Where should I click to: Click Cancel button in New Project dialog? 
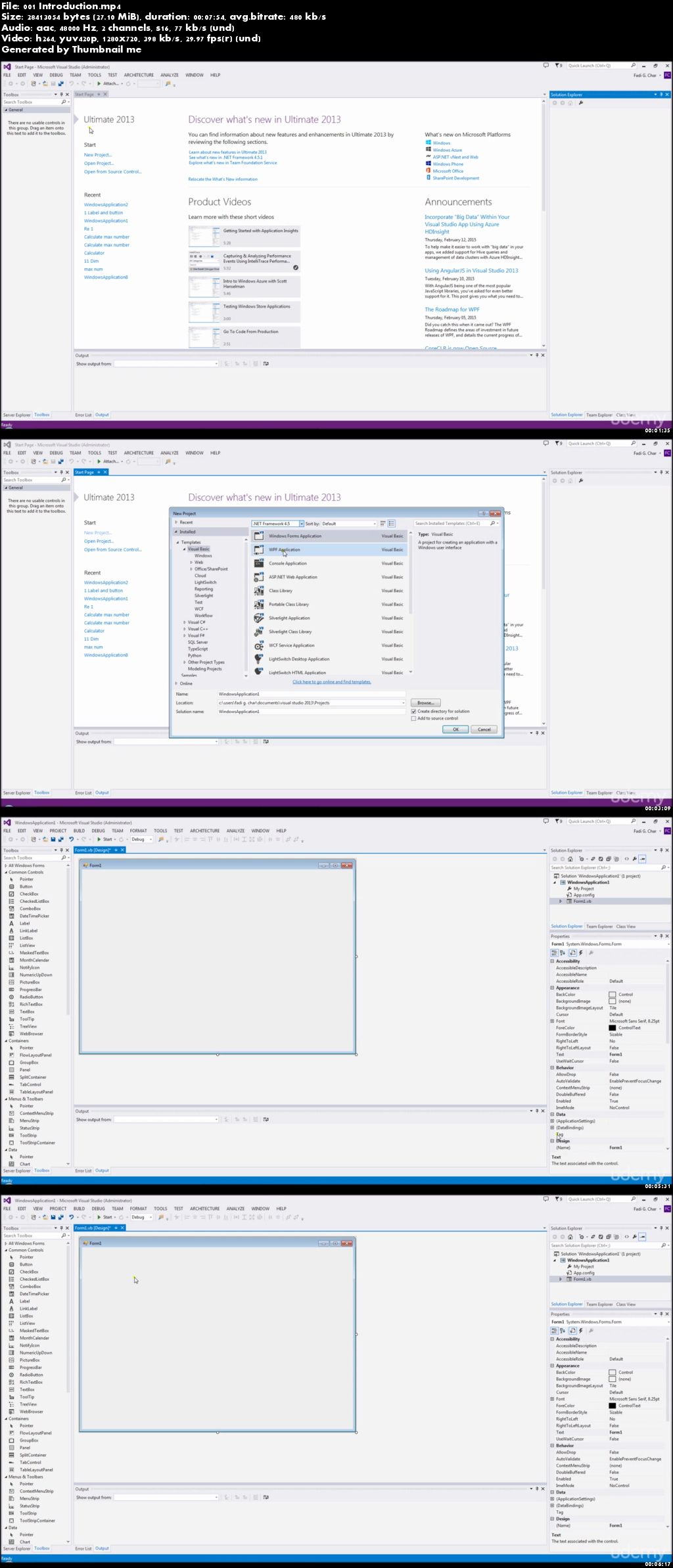484,729
